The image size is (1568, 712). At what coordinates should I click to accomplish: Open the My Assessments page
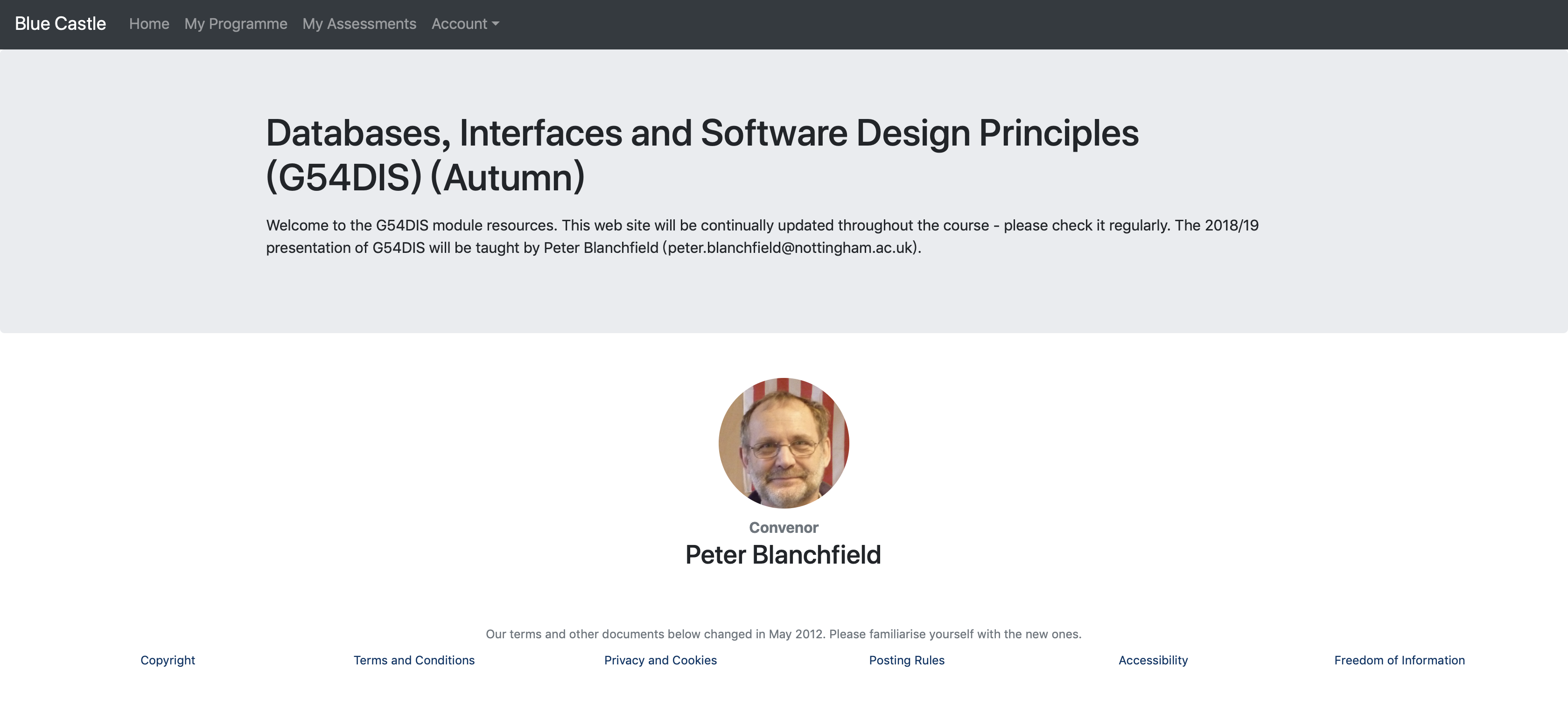[359, 24]
